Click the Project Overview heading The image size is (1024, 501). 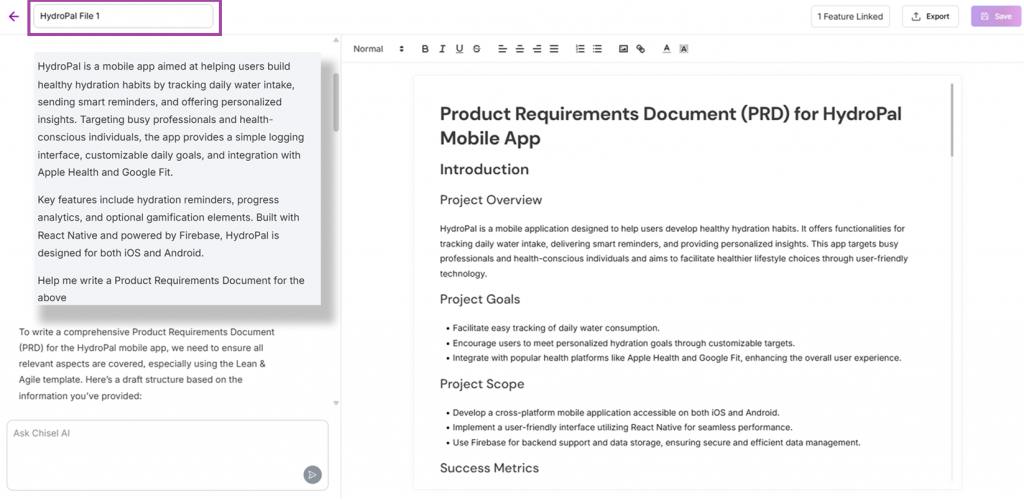pos(490,200)
